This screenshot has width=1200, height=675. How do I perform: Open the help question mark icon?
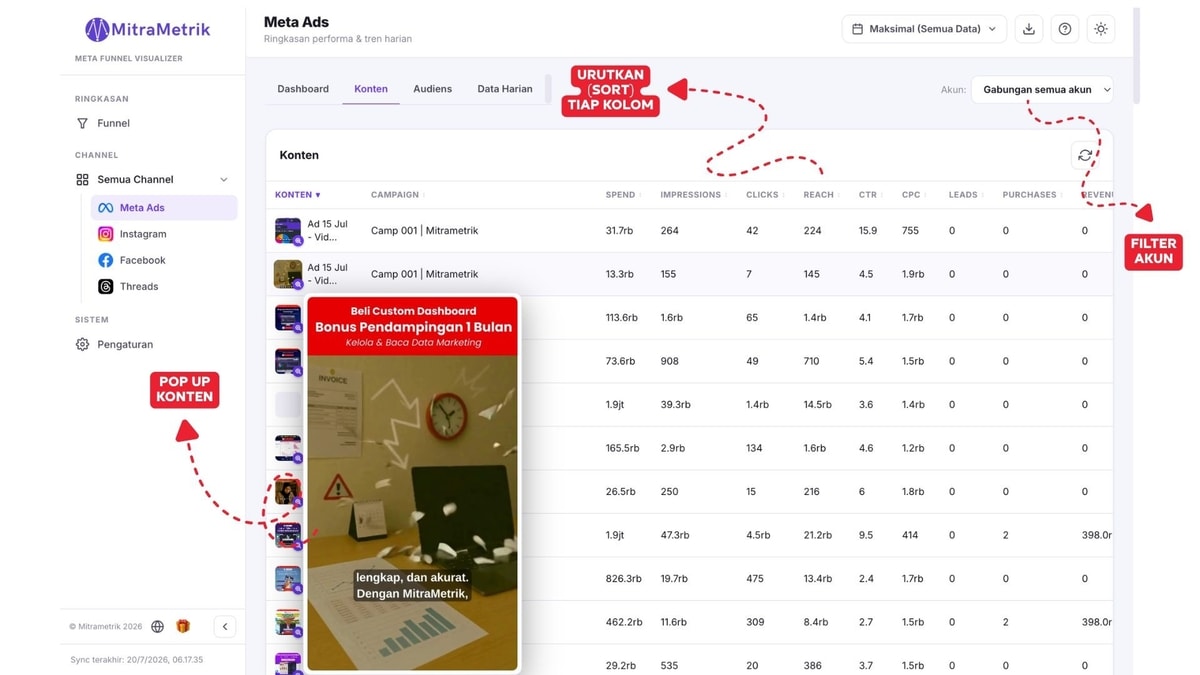[x=1065, y=29]
